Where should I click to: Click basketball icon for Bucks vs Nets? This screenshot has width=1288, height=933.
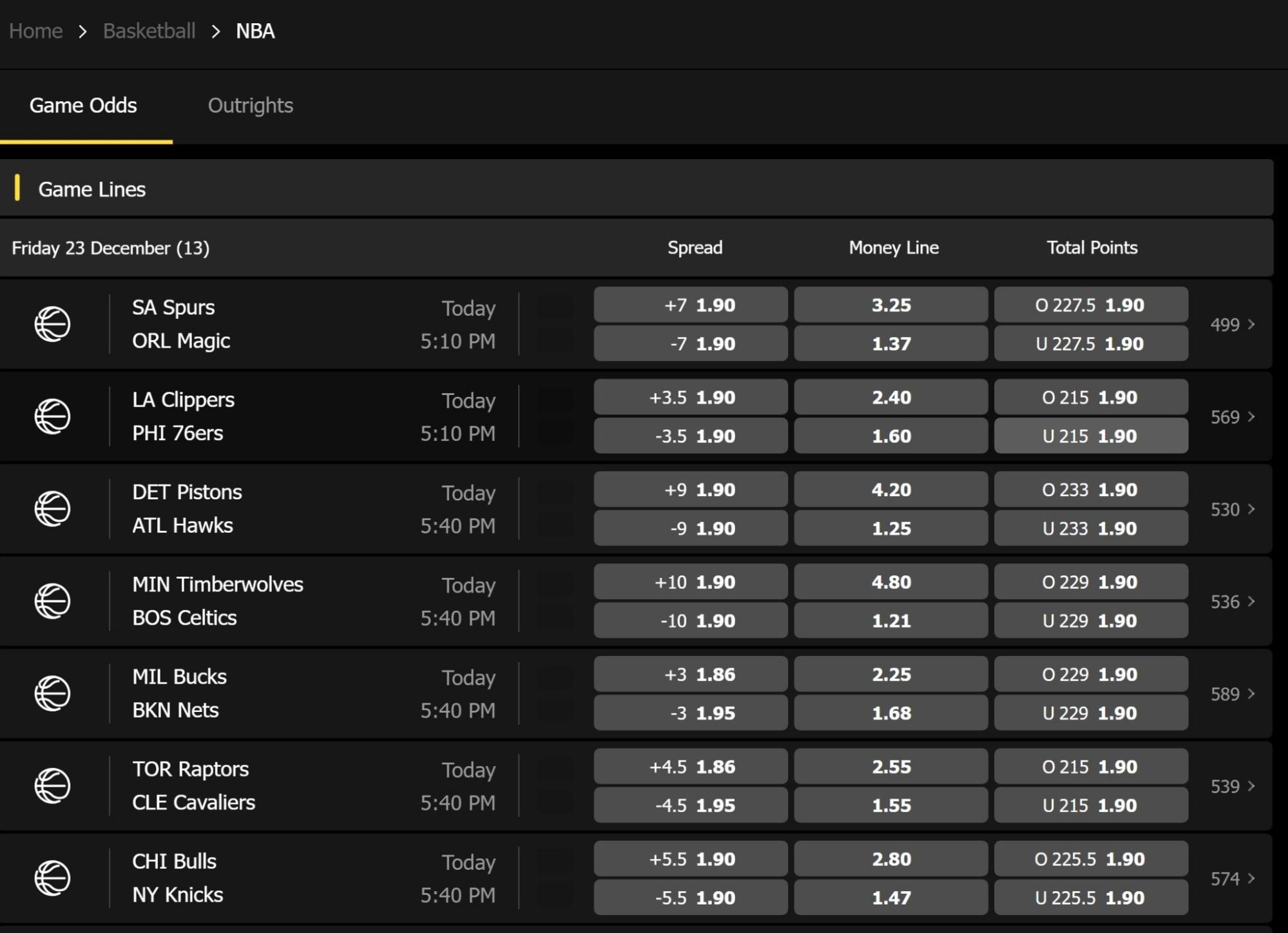point(52,693)
